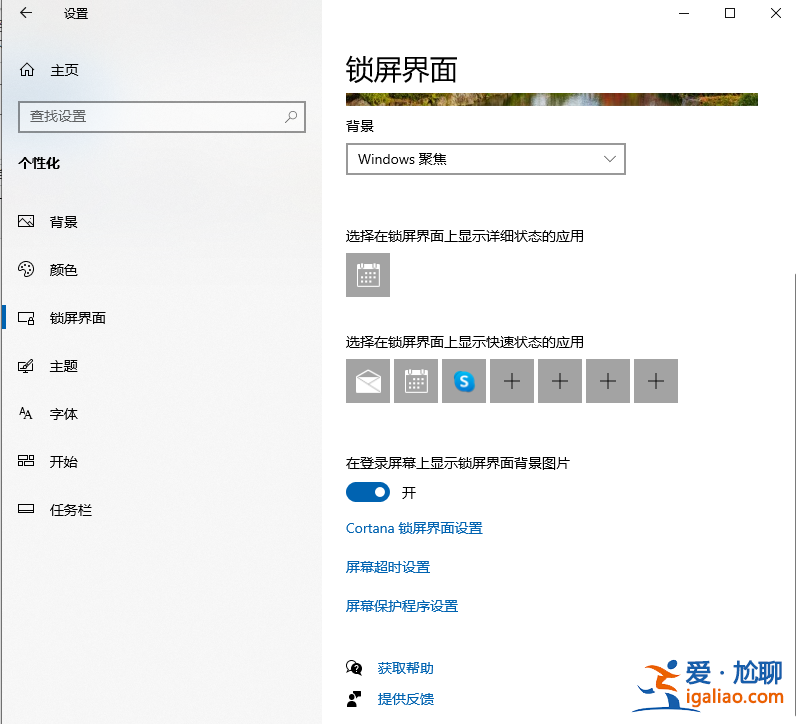Click the 获取帮助 link
796x724 pixels.
click(406, 668)
